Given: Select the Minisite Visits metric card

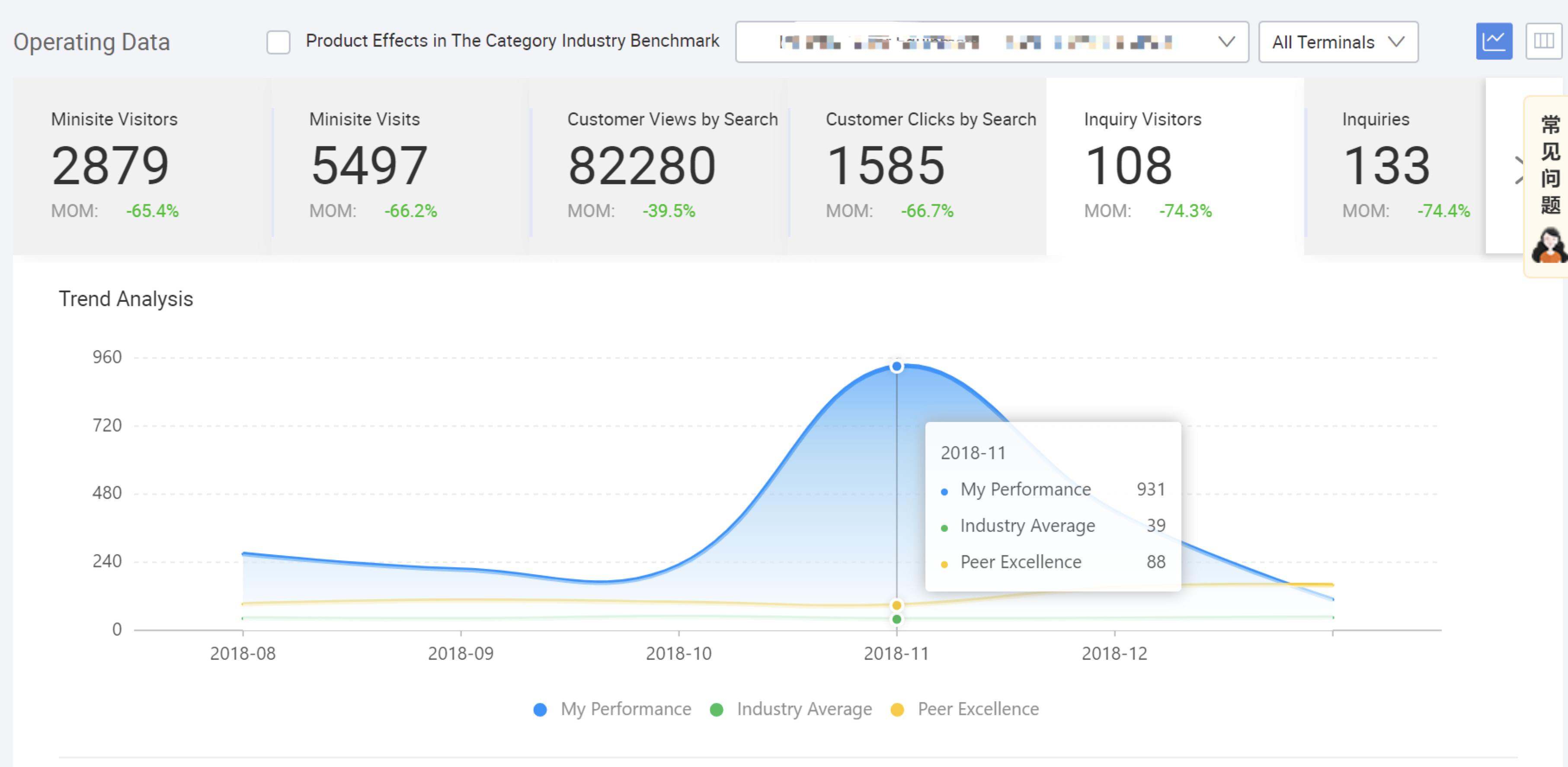Looking at the screenshot, I should 400,166.
